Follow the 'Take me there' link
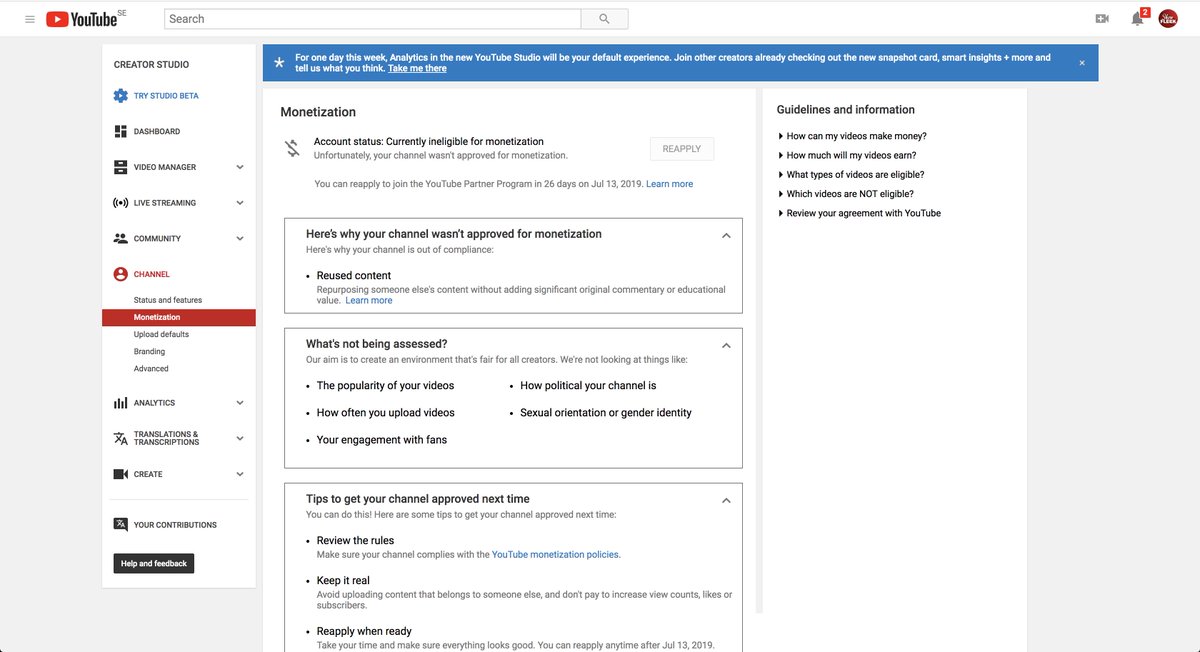This screenshot has width=1200, height=652. point(417,69)
